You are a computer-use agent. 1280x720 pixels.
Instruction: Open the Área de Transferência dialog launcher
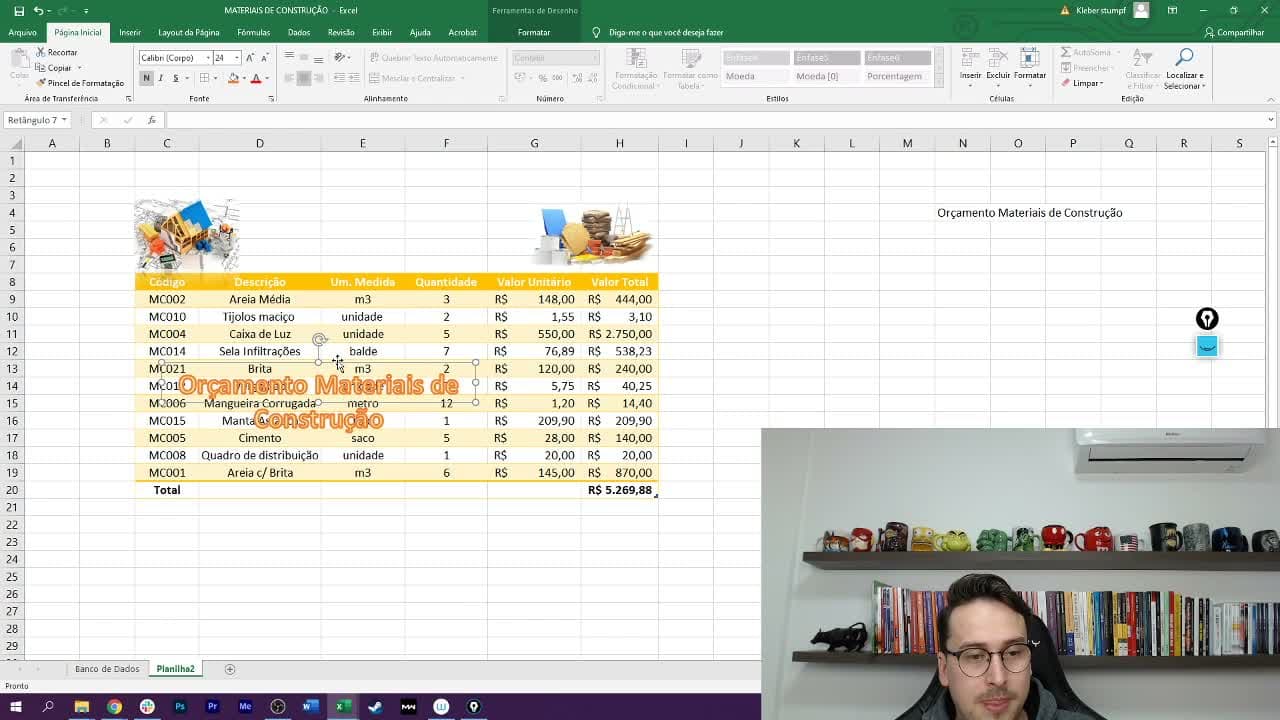tap(128, 99)
